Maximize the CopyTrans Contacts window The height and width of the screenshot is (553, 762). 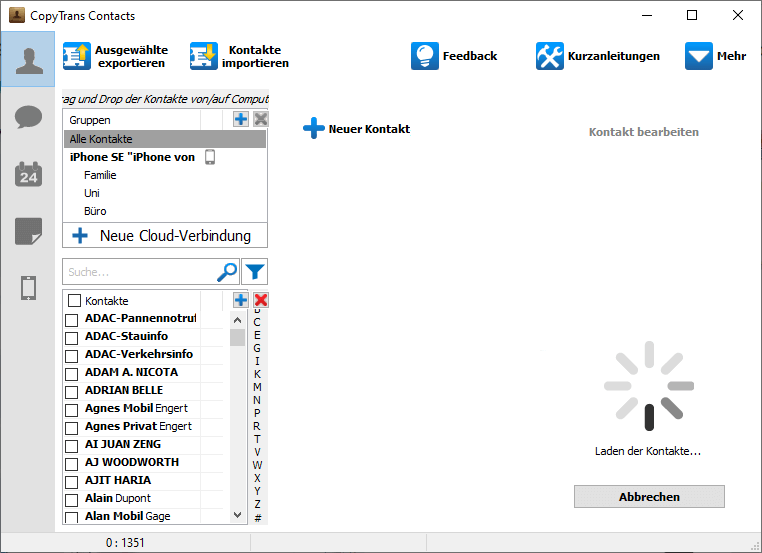click(692, 15)
